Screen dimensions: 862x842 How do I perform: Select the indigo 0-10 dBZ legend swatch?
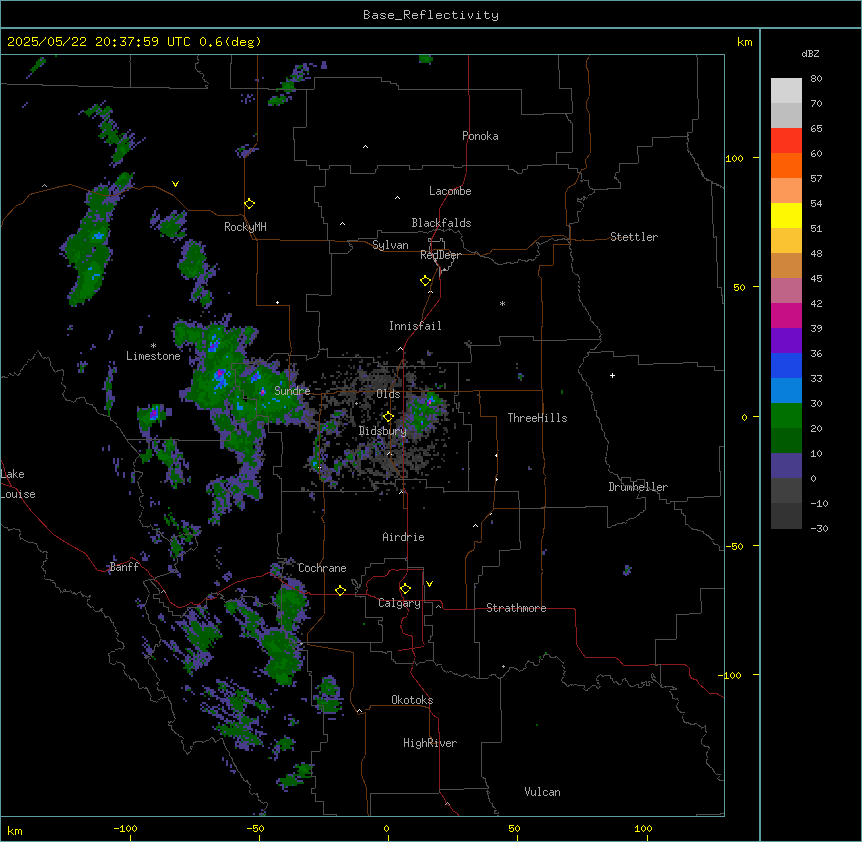[786, 466]
